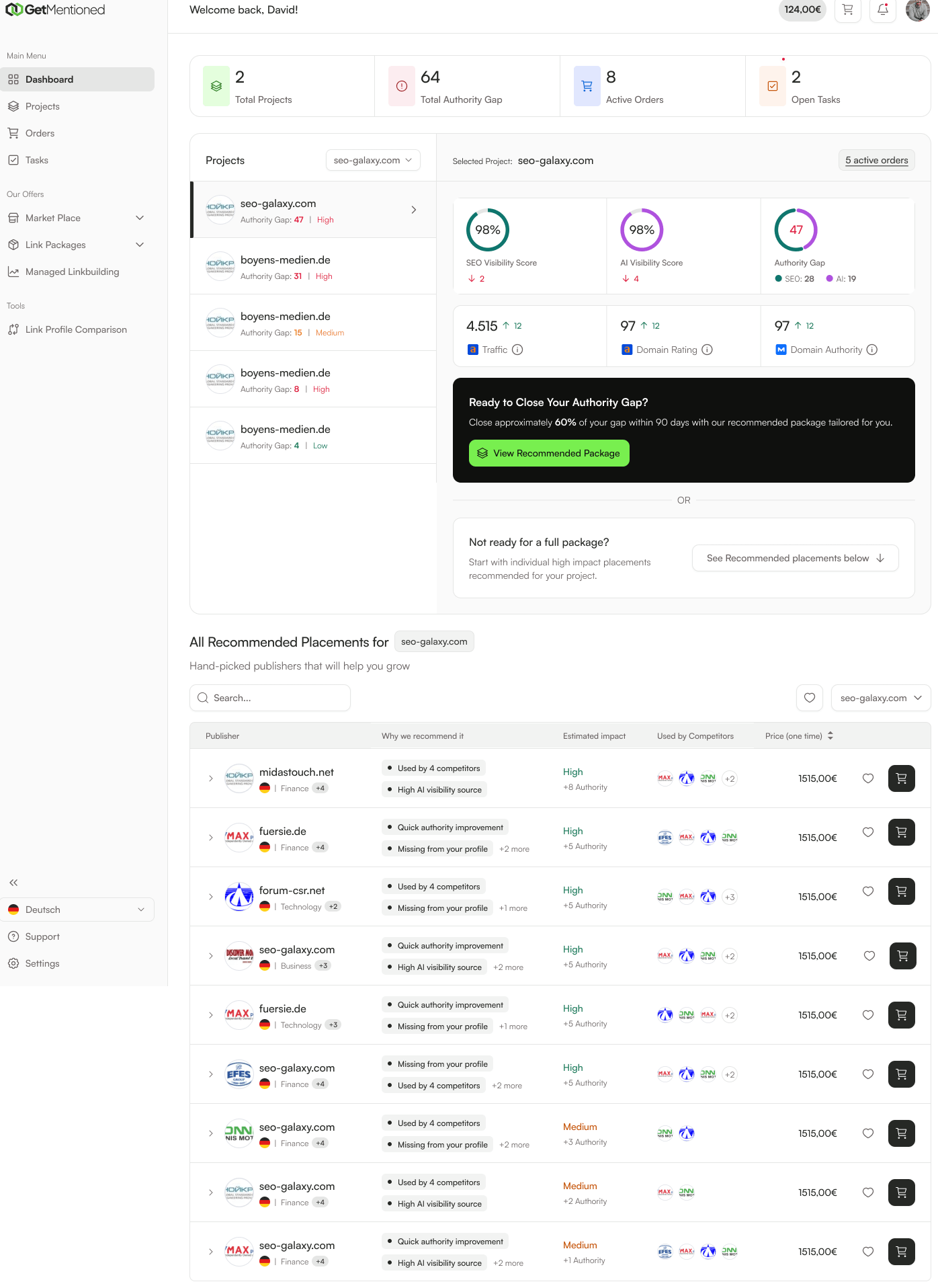This screenshot has width=938, height=1288.
Task: Open Projects in the sidebar
Action: [x=77, y=106]
